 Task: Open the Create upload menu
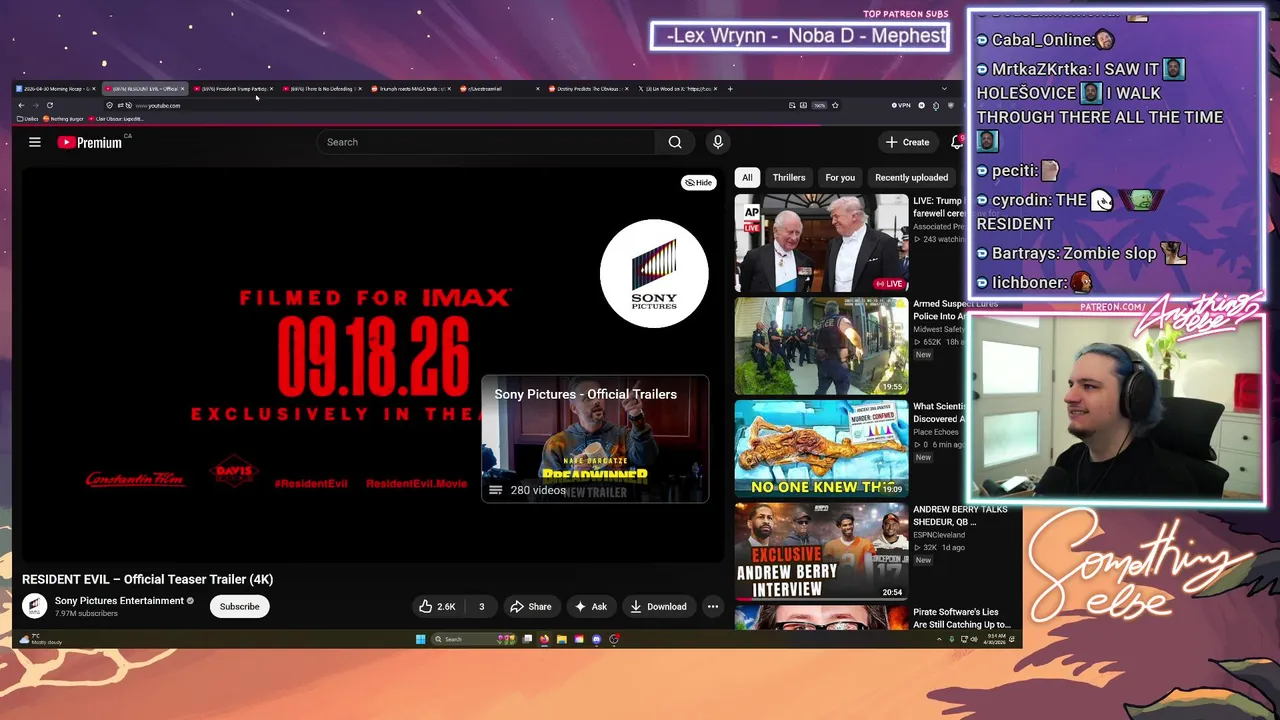pos(907,142)
